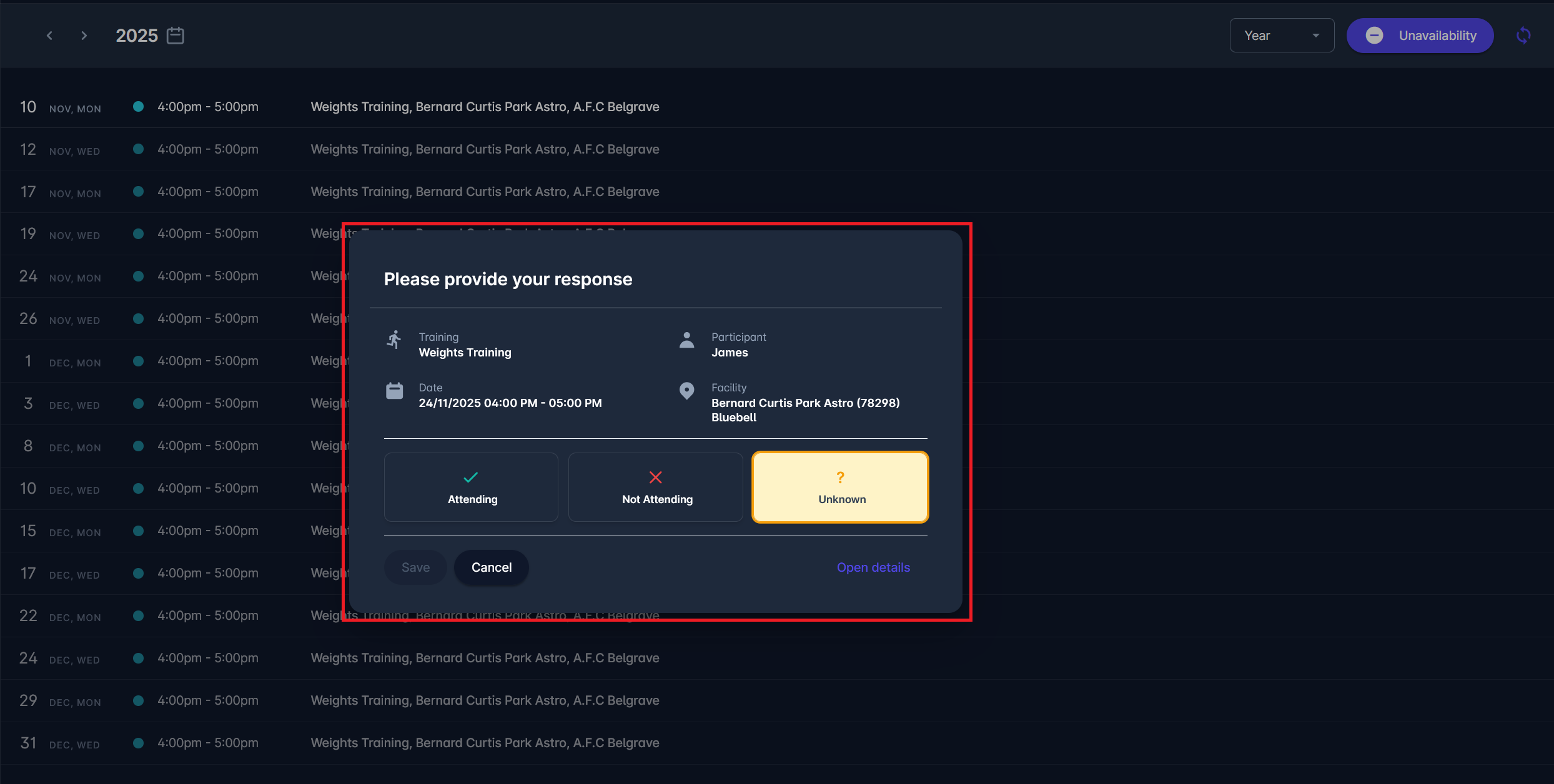Image resolution: width=1554 pixels, height=784 pixels.
Task: Click the previous year arrow
Action: point(49,36)
